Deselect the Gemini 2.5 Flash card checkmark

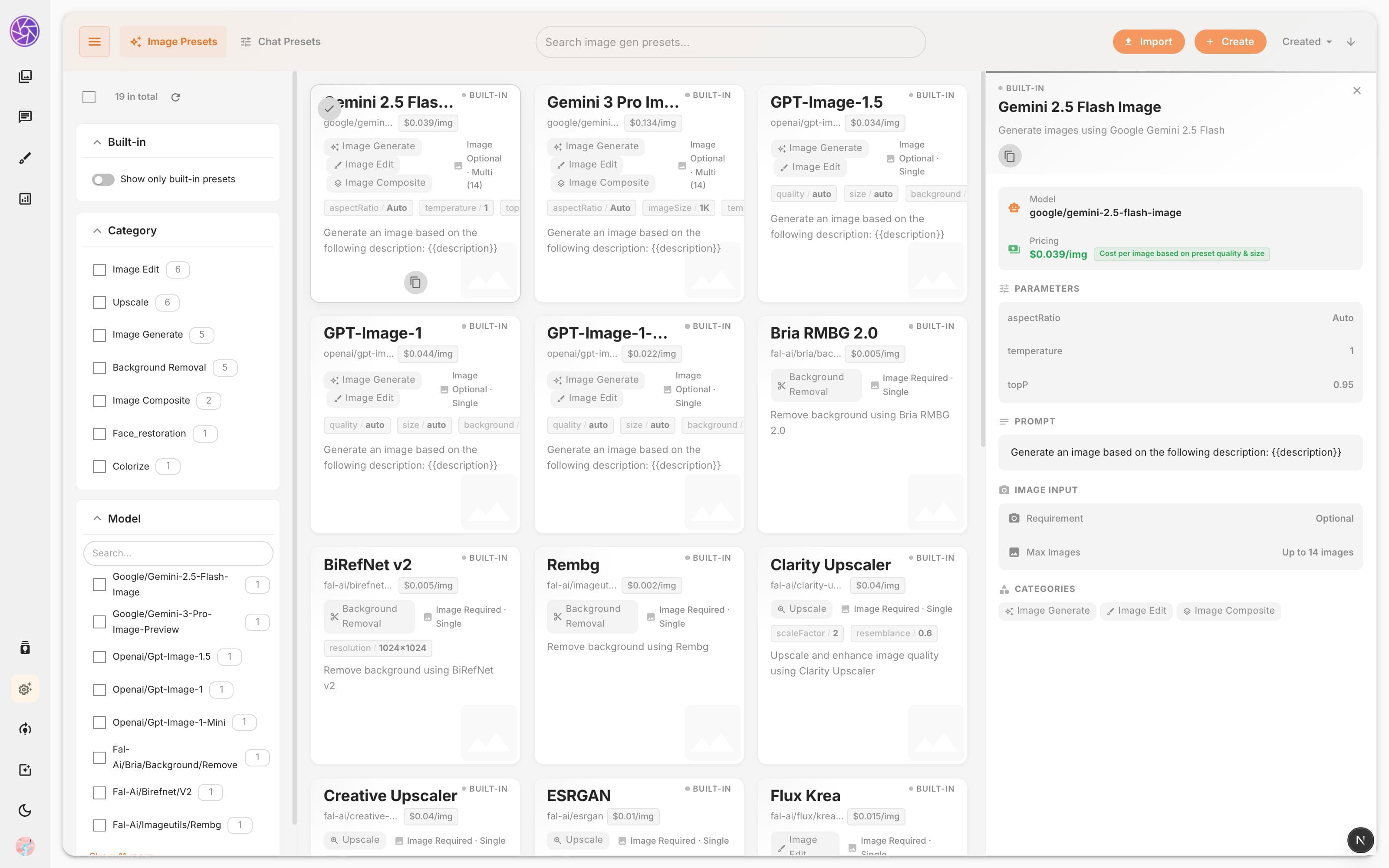coord(329,108)
